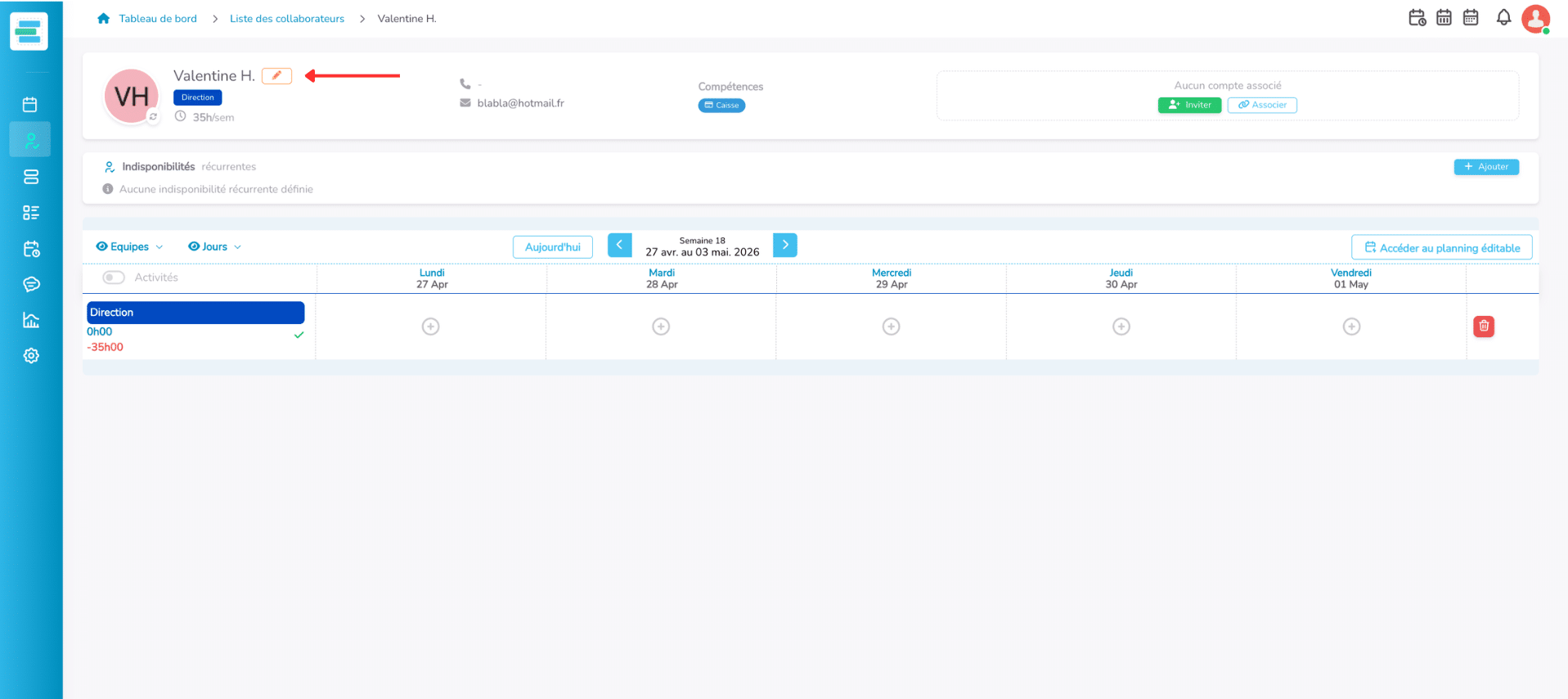Expand the Jours visibility dropdown
The width and height of the screenshot is (1568, 699).
click(214, 246)
